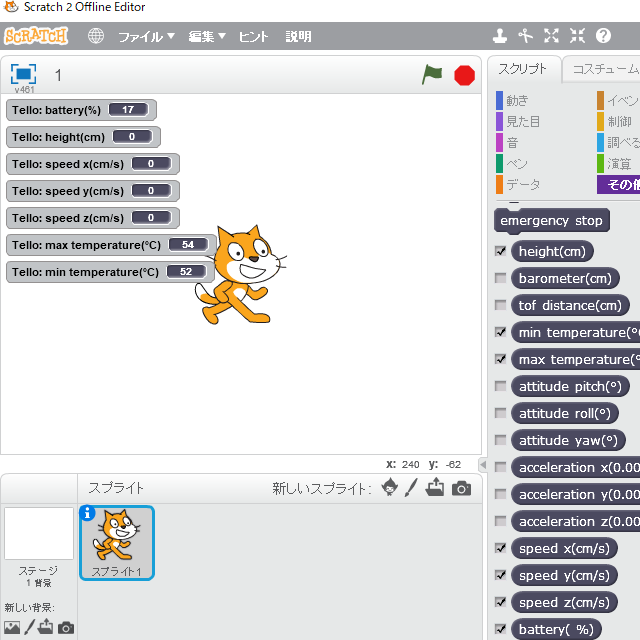The height and width of the screenshot is (640, 640).
Task: Select the 調べる block category
Action: click(x=618, y=143)
